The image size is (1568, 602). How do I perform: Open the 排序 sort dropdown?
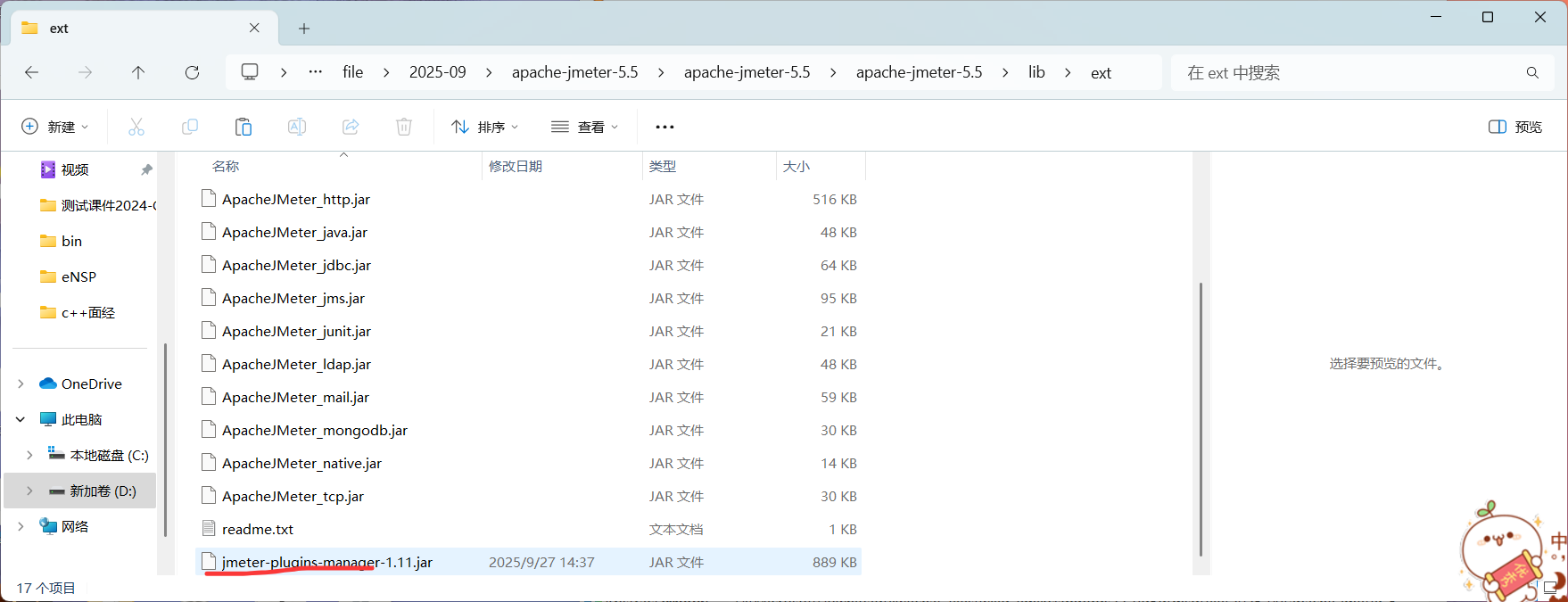(485, 127)
